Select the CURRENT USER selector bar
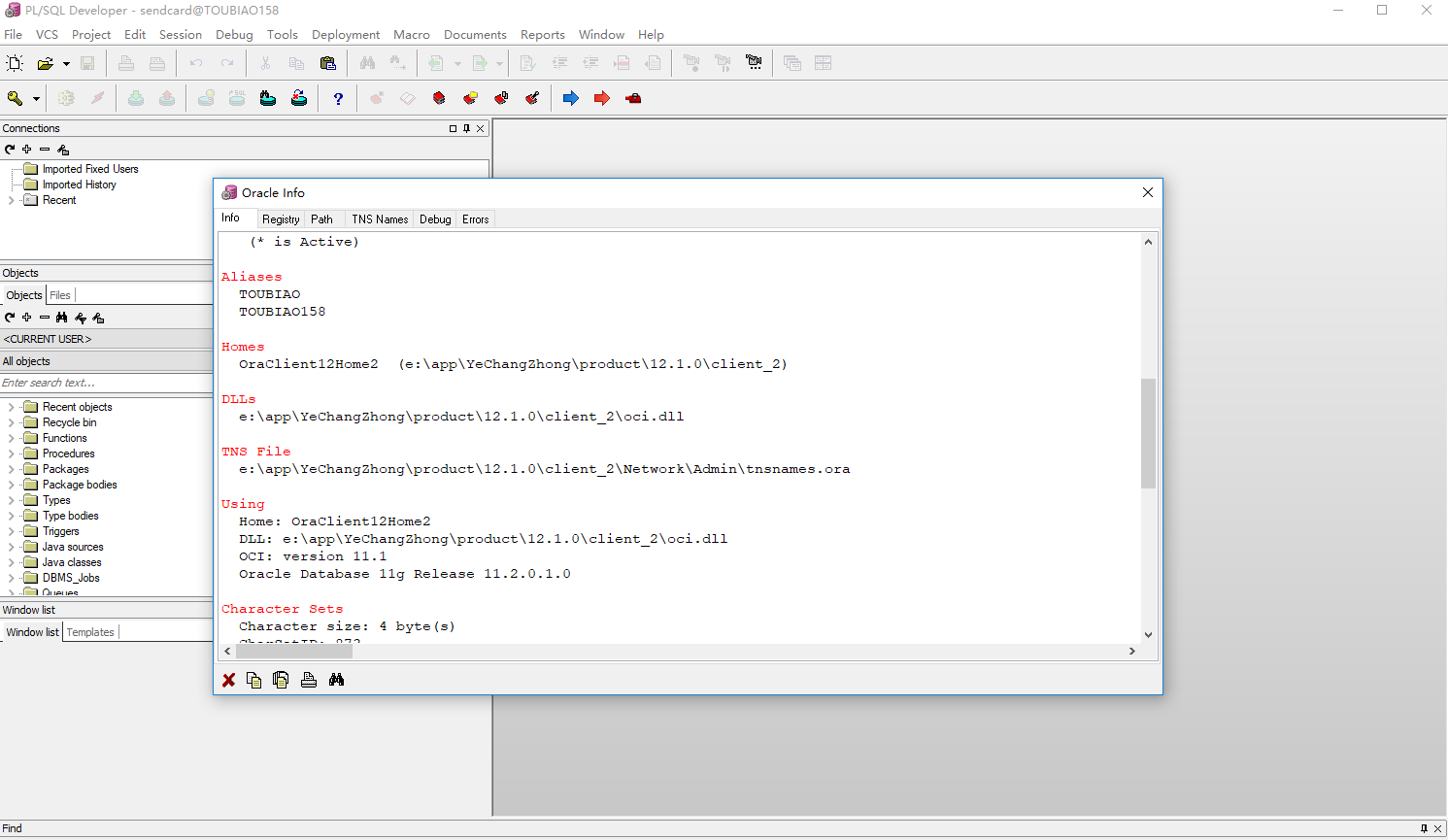 tap(107, 339)
